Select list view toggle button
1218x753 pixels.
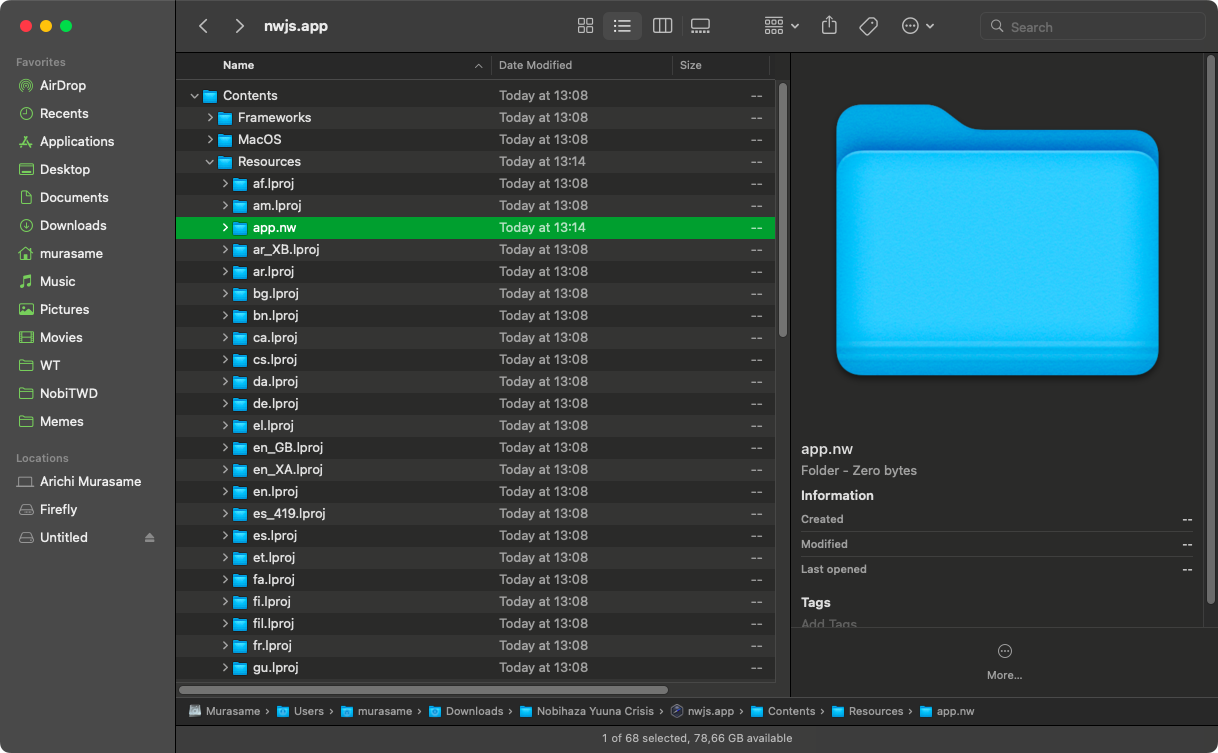tap(623, 26)
